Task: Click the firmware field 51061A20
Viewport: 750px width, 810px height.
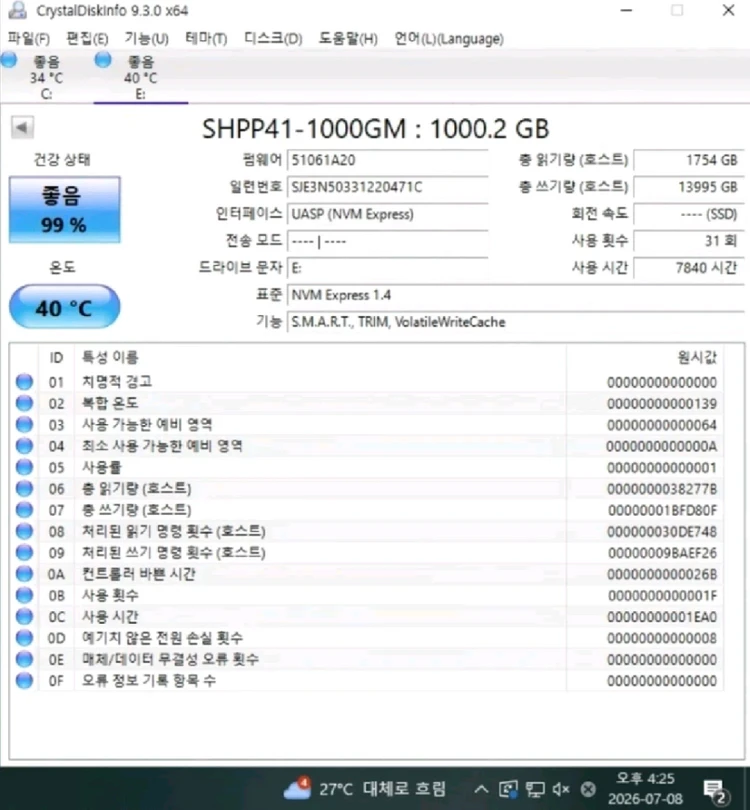Action: (x=387, y=160)
